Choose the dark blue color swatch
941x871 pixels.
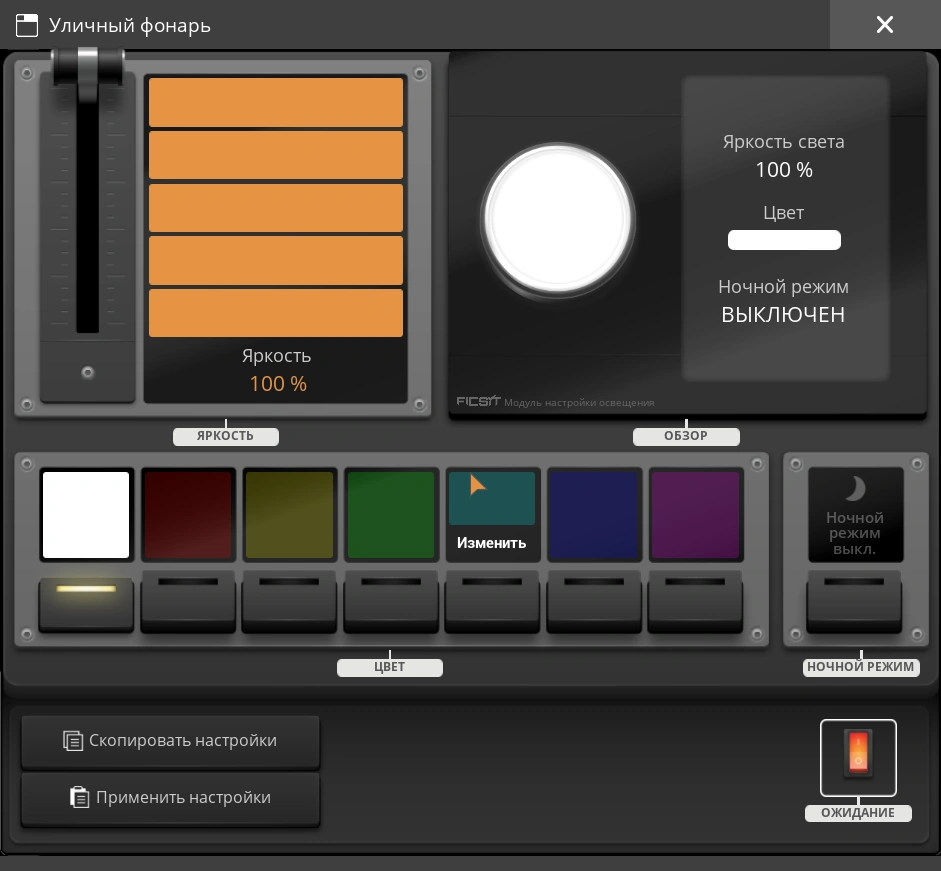pyautogui.click(x=594, y=515)
